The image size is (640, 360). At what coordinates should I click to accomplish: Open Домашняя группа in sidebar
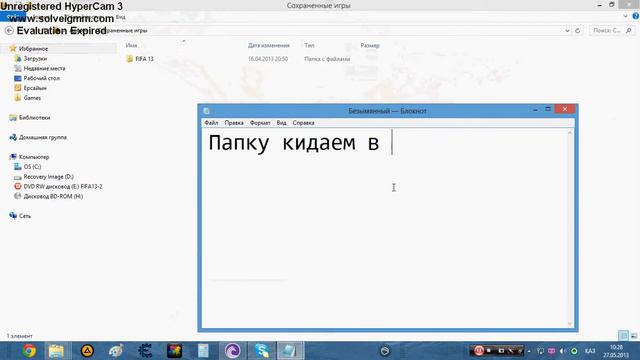(x=42, y=137)
